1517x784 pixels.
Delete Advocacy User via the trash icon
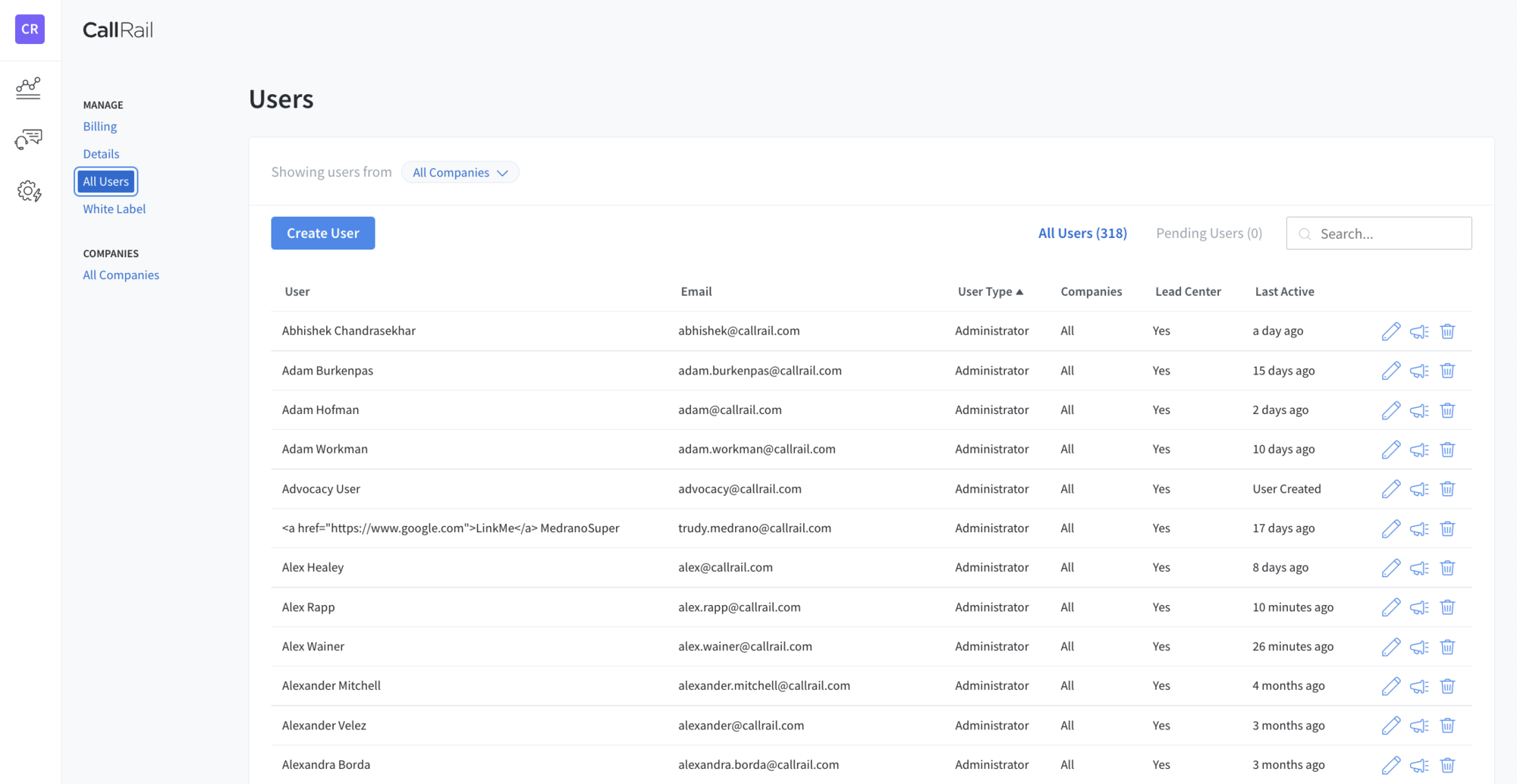click(x=1448, y=489)
